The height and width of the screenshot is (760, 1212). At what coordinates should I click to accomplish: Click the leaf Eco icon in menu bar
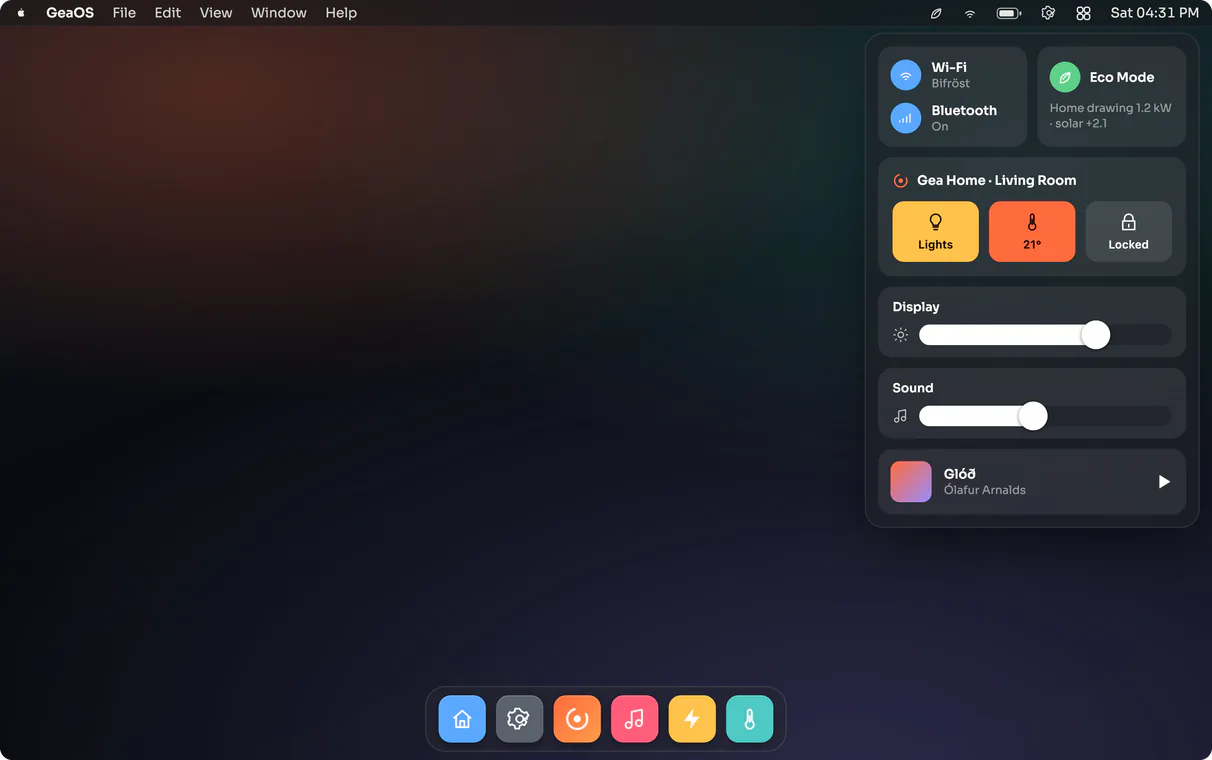(936, 13)
